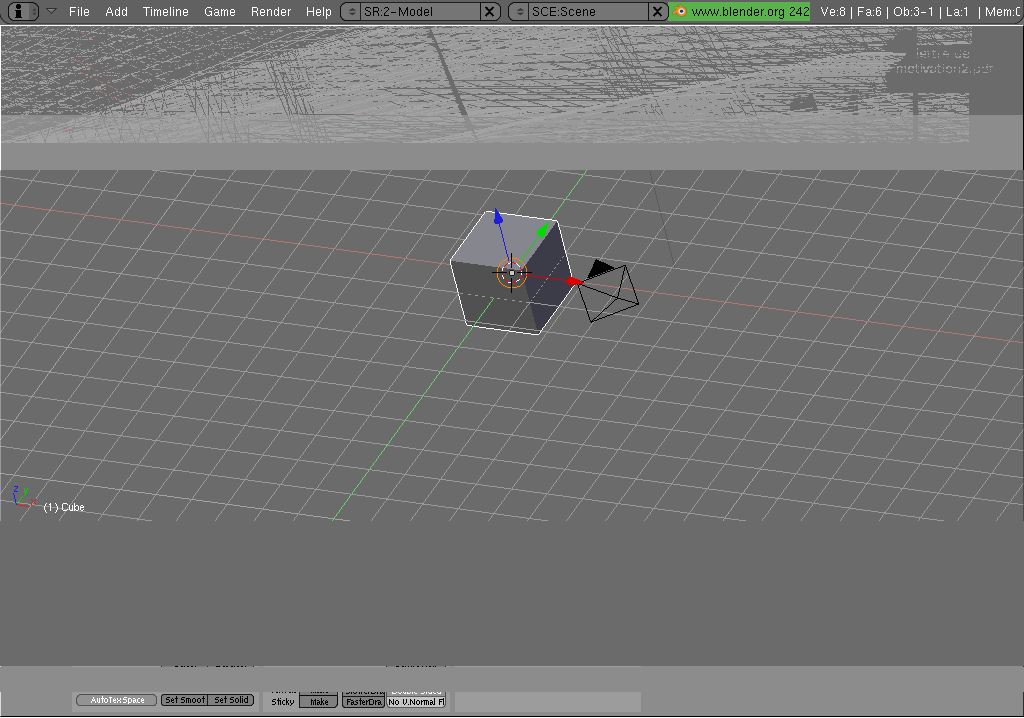Open the Add menu
Image resolution: width=1024 pixels, height=718 pixels.
point(116,12)
